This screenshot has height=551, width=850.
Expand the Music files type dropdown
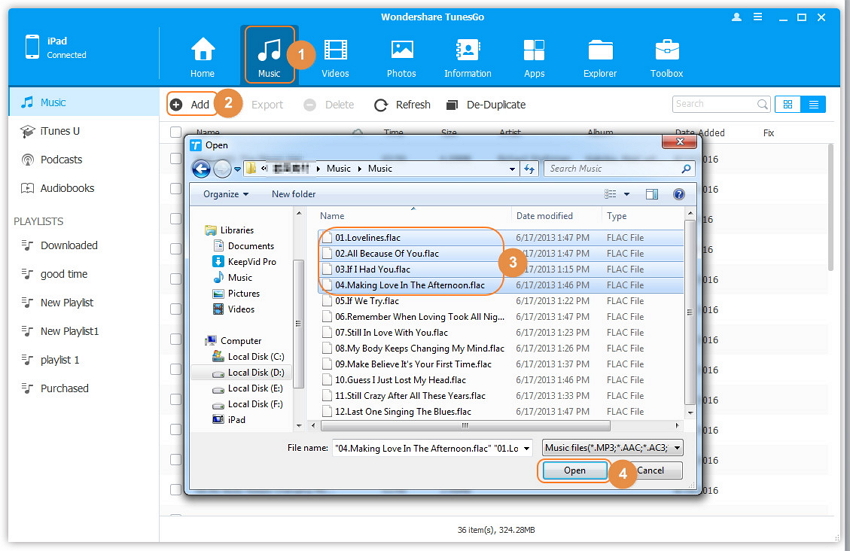[x=677, y=448]
